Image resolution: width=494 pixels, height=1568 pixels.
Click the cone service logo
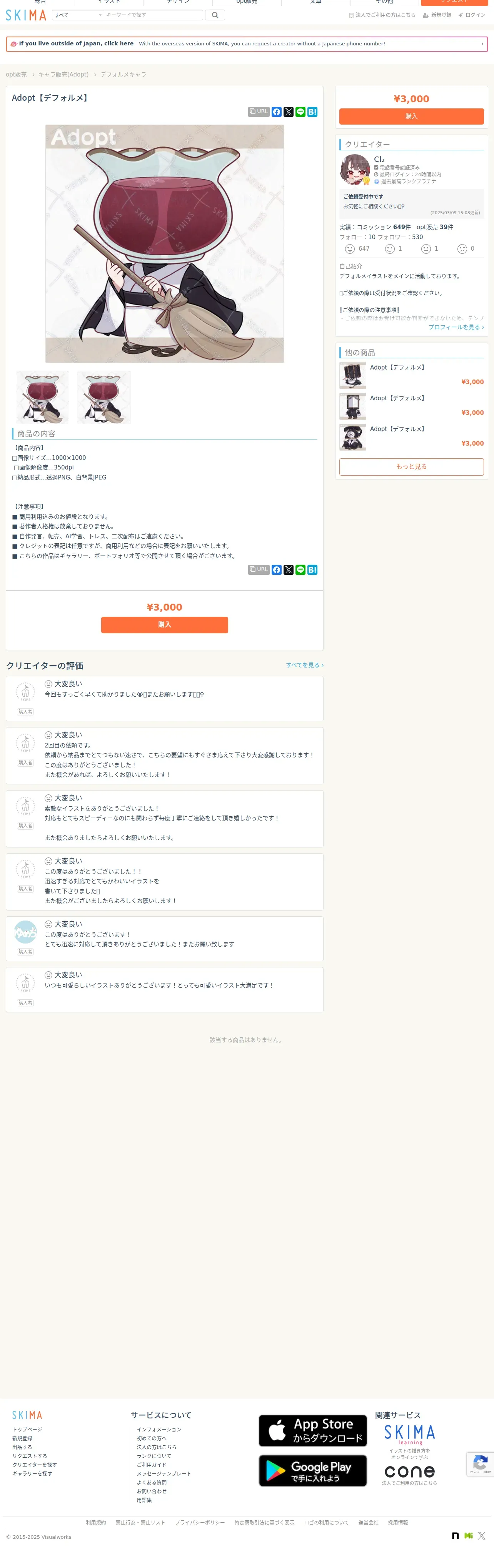click(x=409, y=1471)
